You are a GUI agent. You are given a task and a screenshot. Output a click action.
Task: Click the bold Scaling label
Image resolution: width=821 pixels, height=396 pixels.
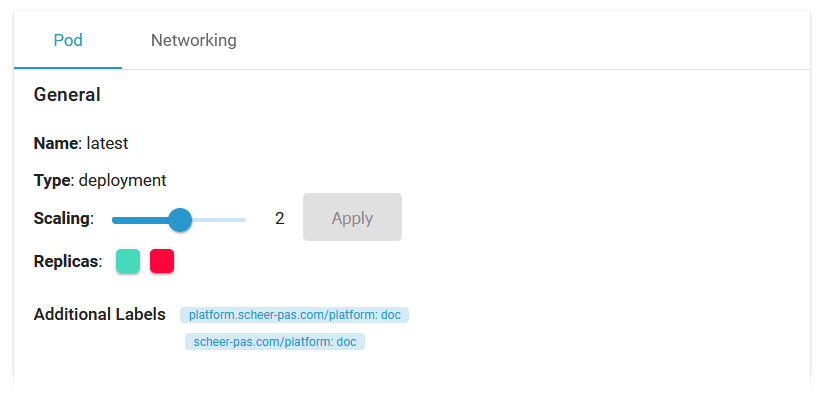coord(62,218)
